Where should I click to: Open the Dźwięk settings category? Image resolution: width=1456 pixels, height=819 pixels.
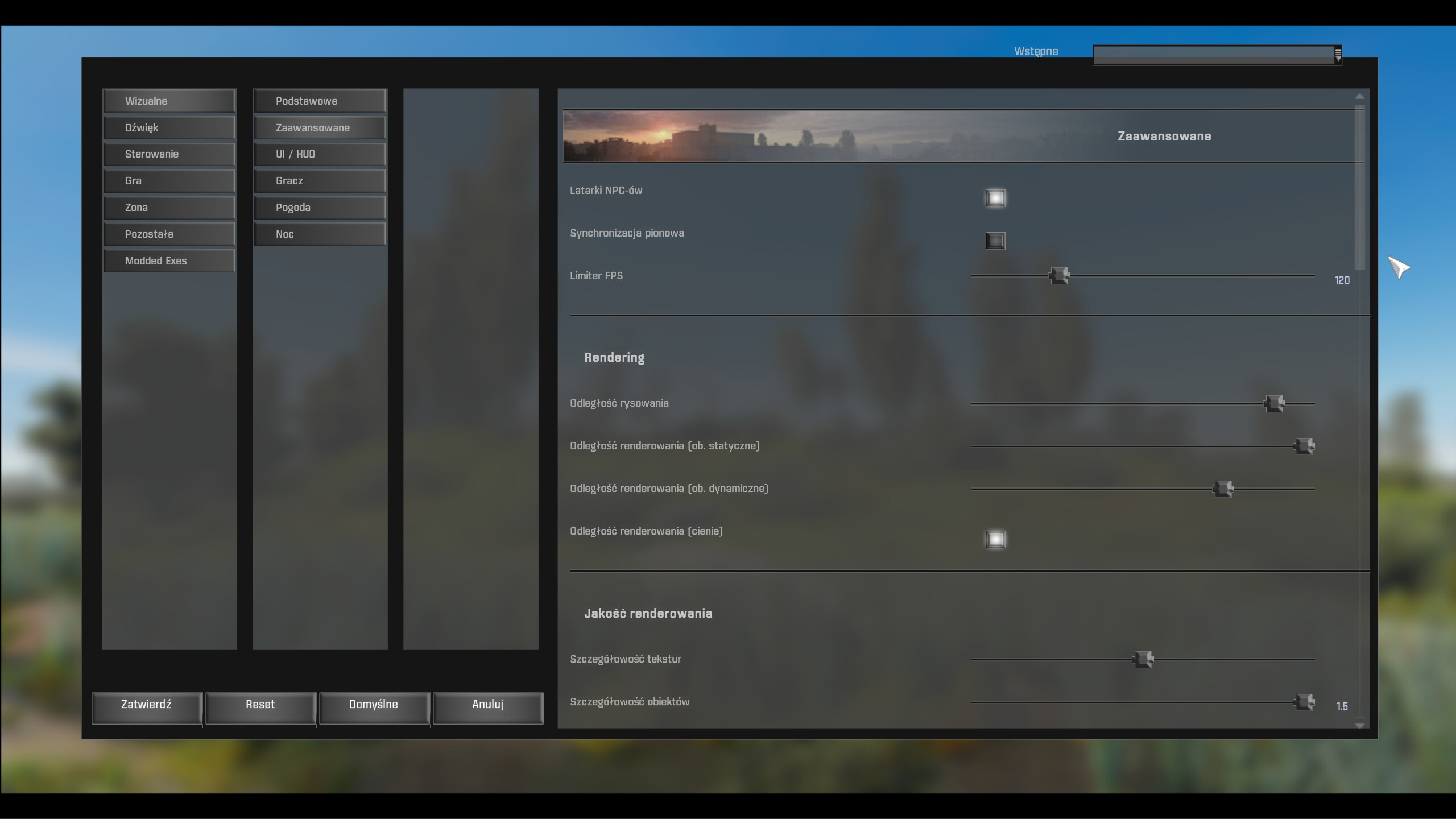pyautogui.click(x=169, y=128)
